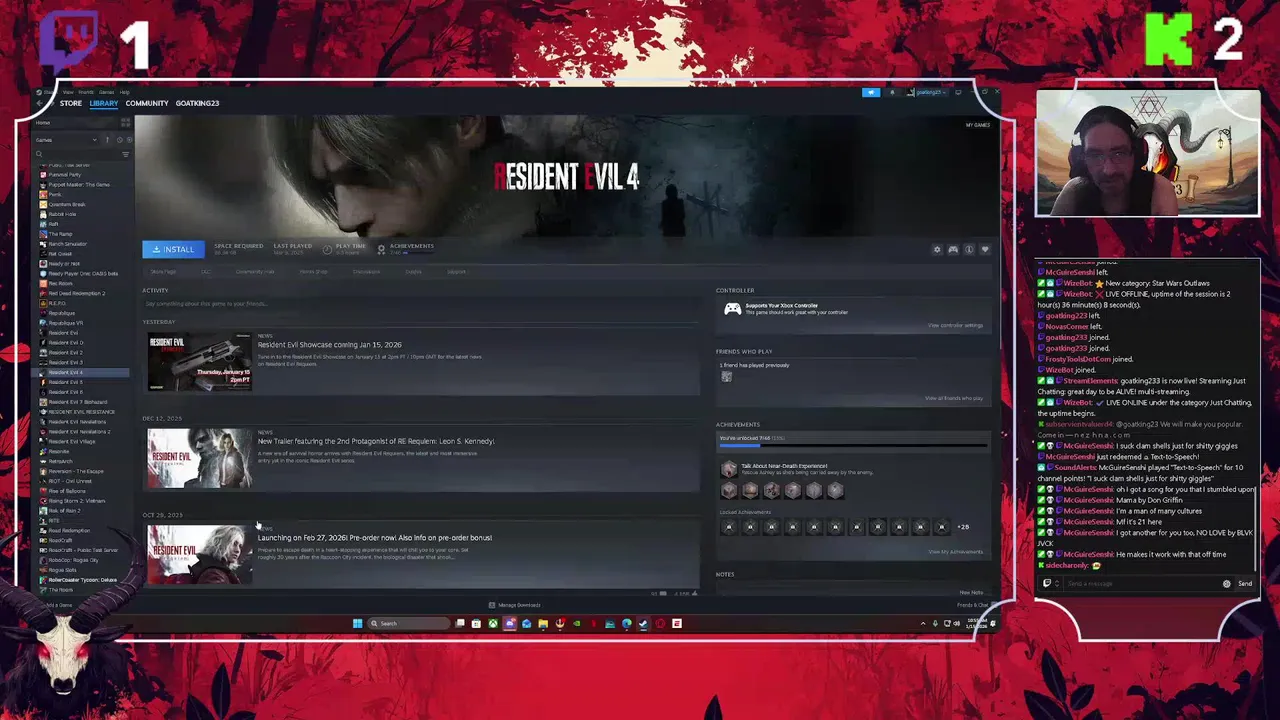This screenshot has height=720, width=1280.
Task: Open the Store tab
Action: [71, 103]
